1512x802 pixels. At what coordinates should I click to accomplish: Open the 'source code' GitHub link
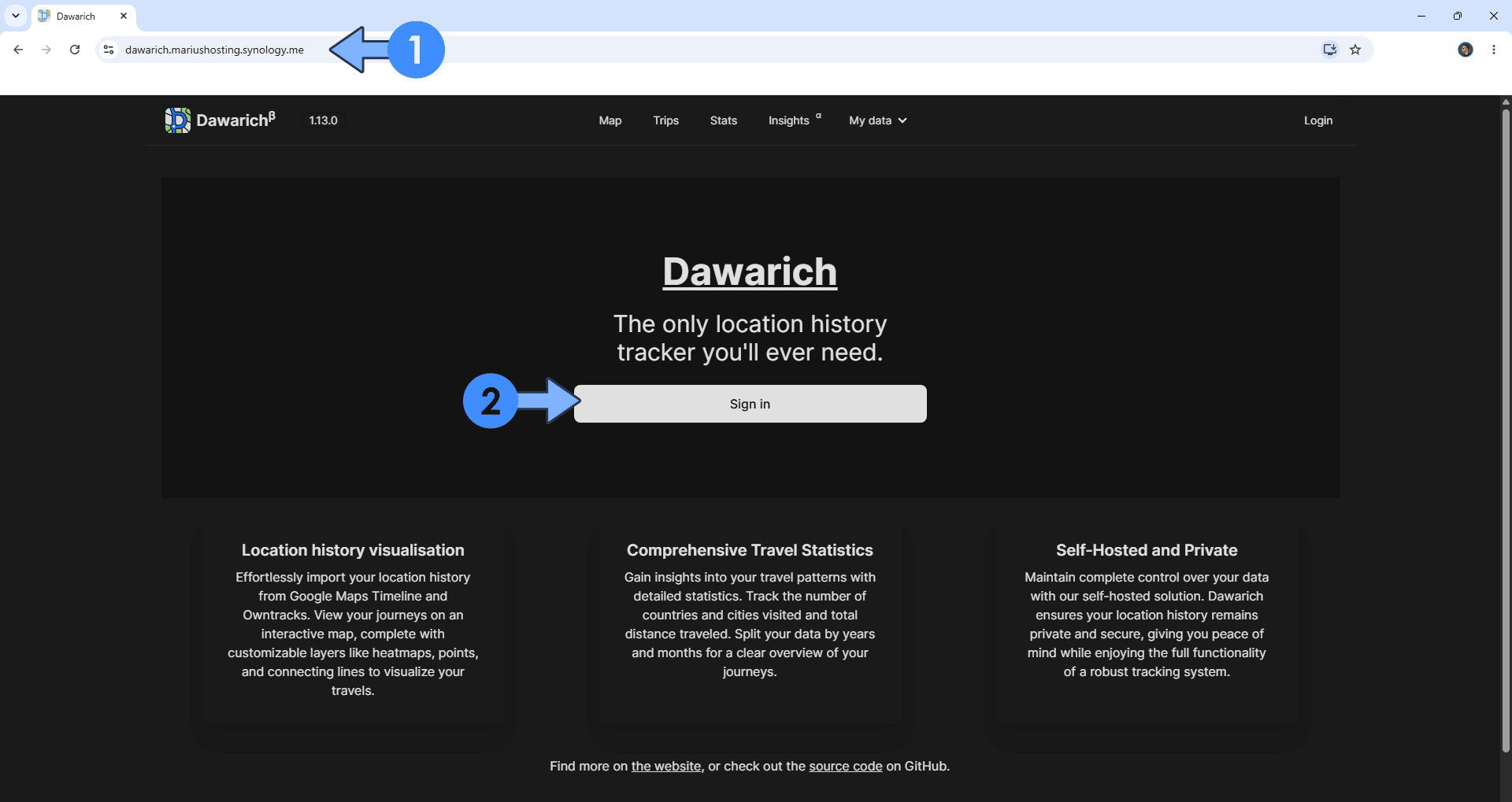(846, 766)
